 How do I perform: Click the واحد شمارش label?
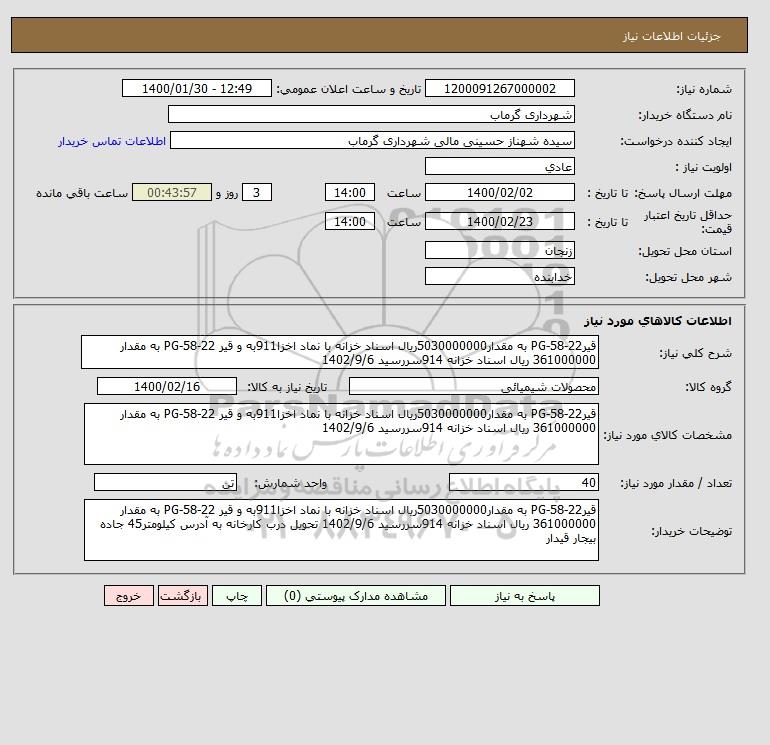[x=291, y=483]
